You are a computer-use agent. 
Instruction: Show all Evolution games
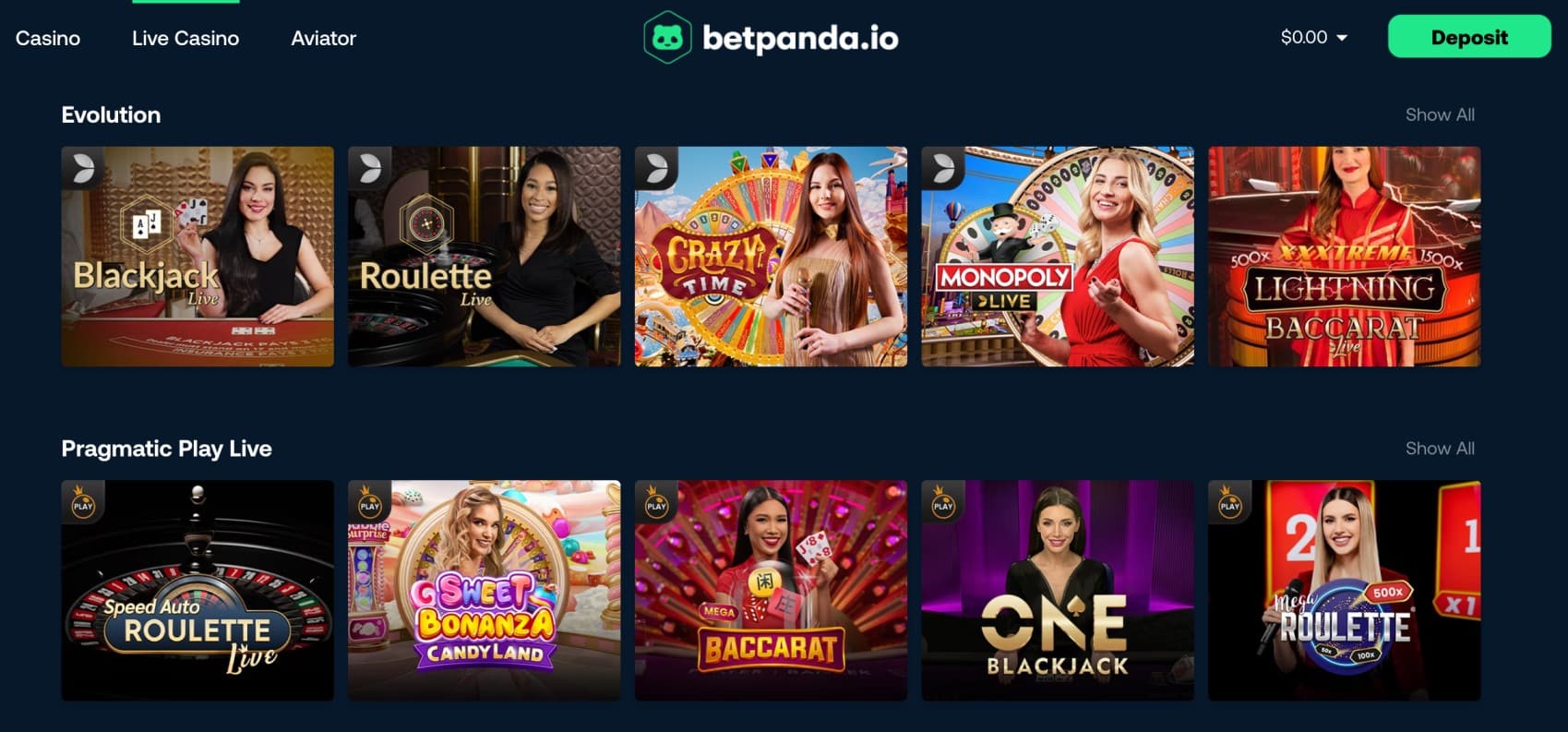(x=1440, y=114)
